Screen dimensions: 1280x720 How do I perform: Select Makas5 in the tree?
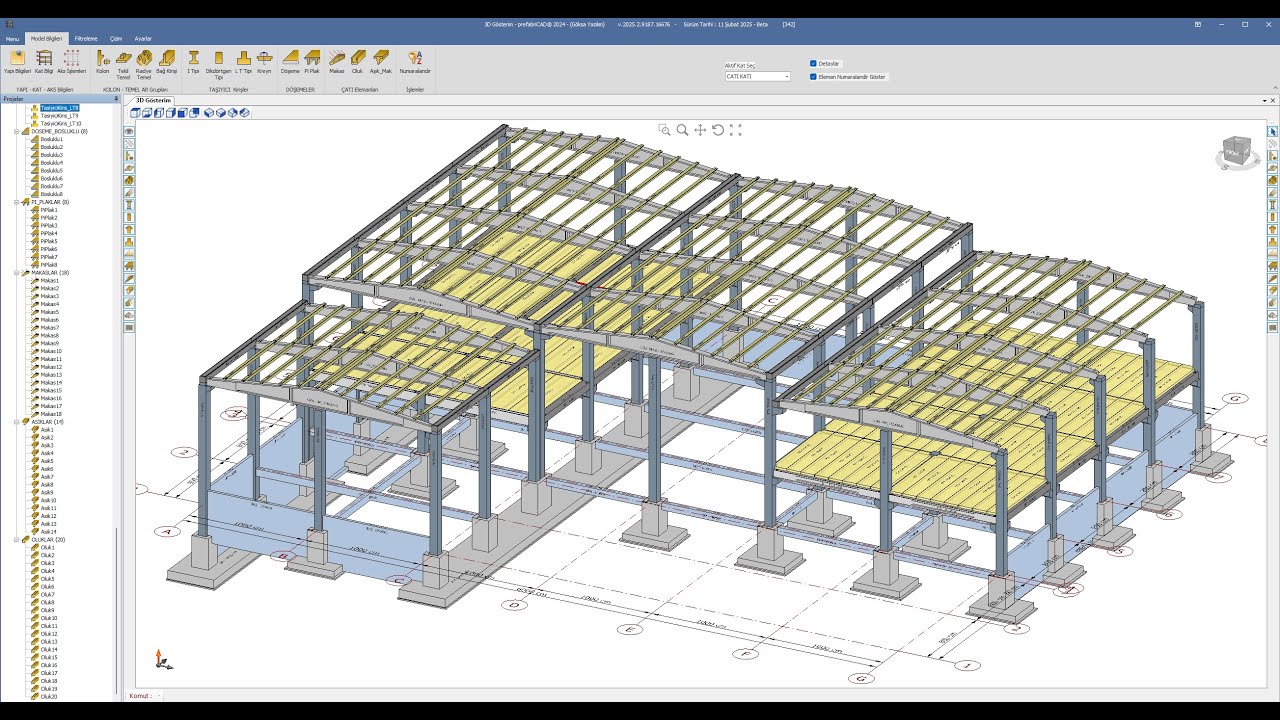coord(49,312)
